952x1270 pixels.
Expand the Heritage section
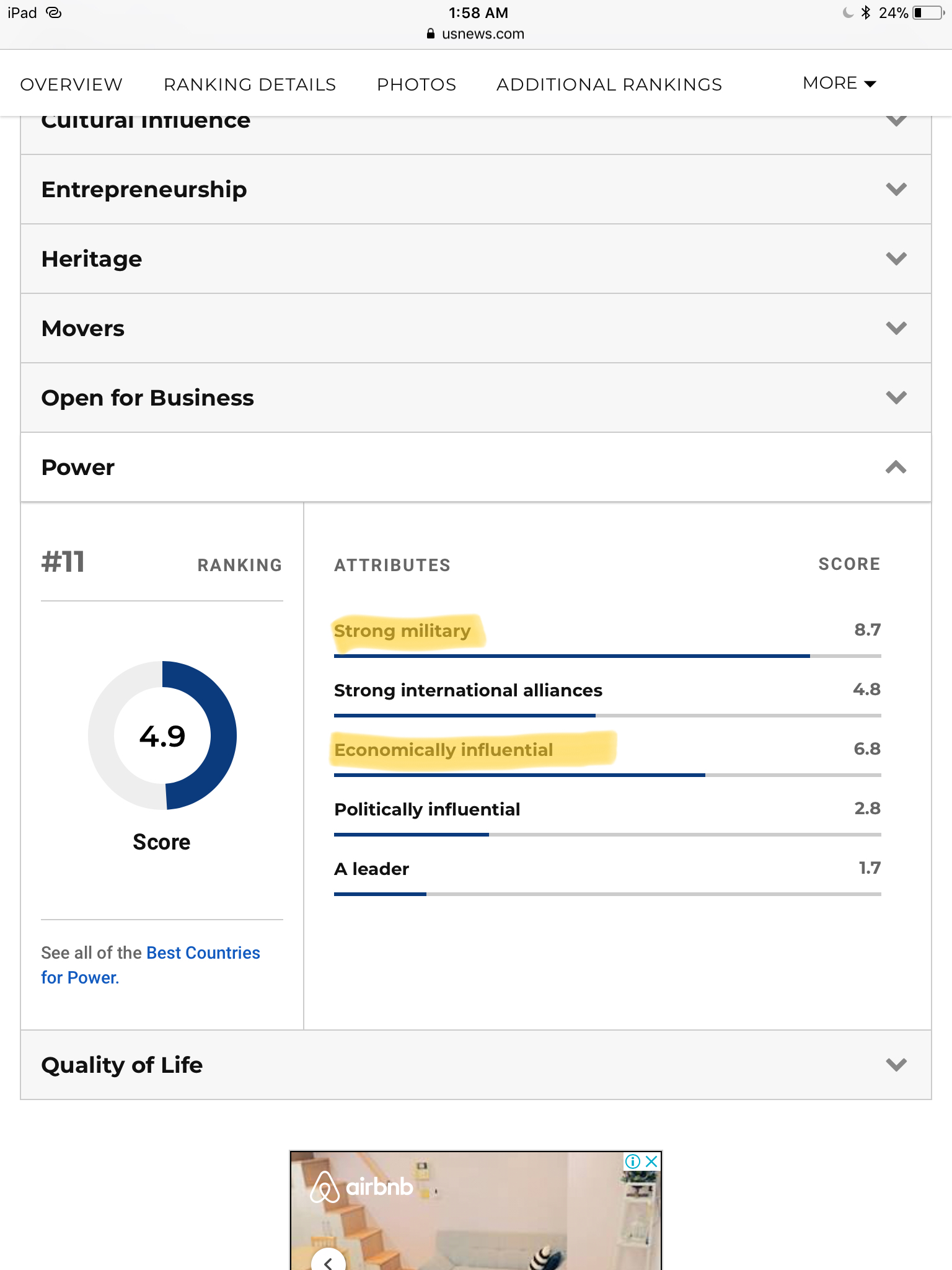pyautogui.click(x=896, y=259)
